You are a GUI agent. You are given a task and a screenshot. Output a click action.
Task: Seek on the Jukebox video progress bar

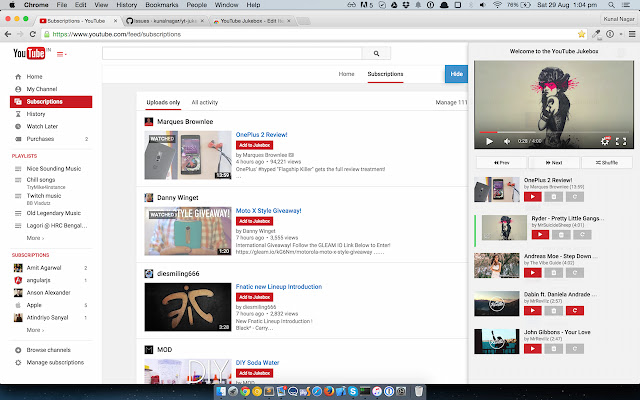pos(554,132)
